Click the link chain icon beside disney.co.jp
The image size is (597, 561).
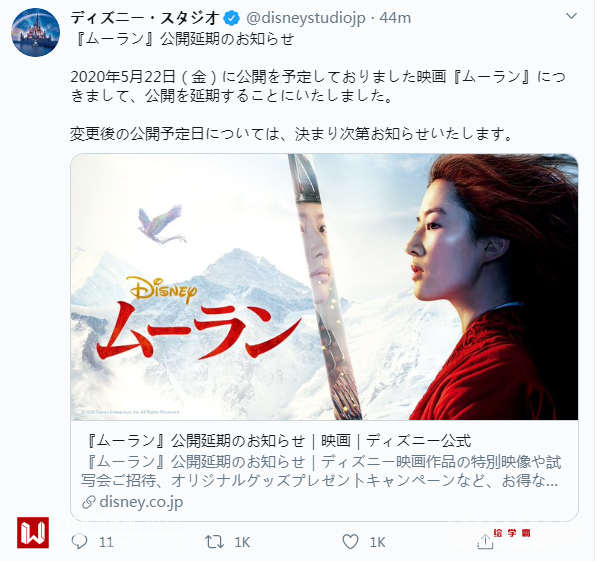coord(88,502)
